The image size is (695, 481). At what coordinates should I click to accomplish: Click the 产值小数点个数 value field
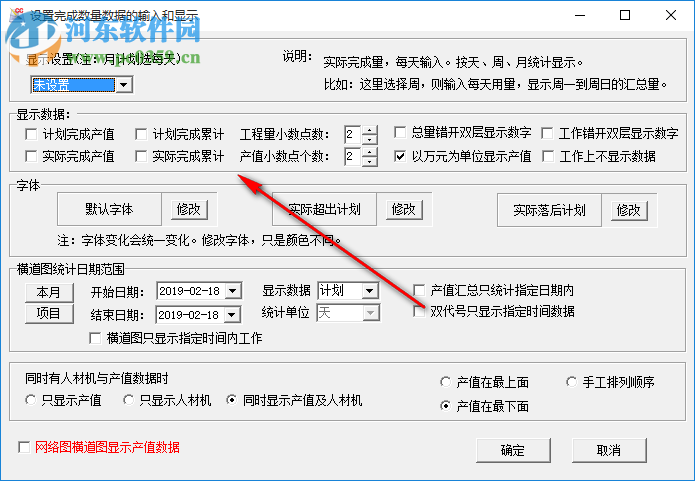click(x=353, y=156)
